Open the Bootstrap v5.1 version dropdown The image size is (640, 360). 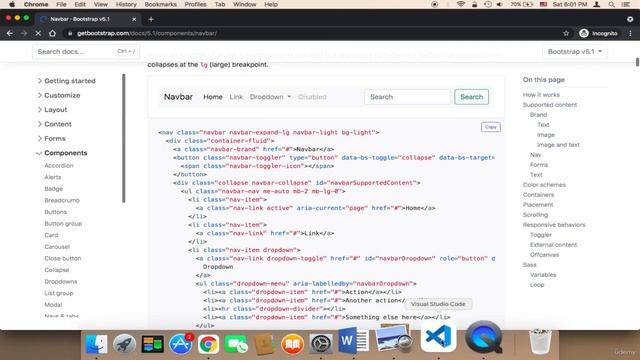click(x=575, y=52)
